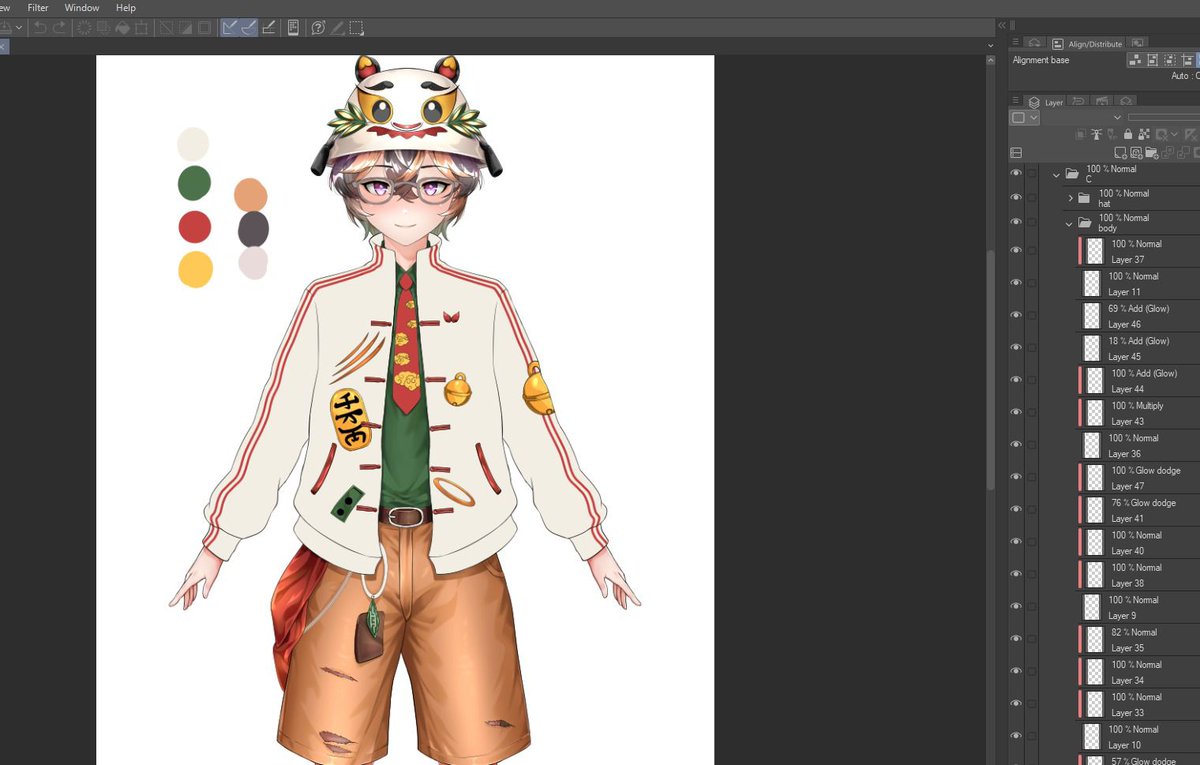Toggle the Lock Layer padlock icon

1128,134
